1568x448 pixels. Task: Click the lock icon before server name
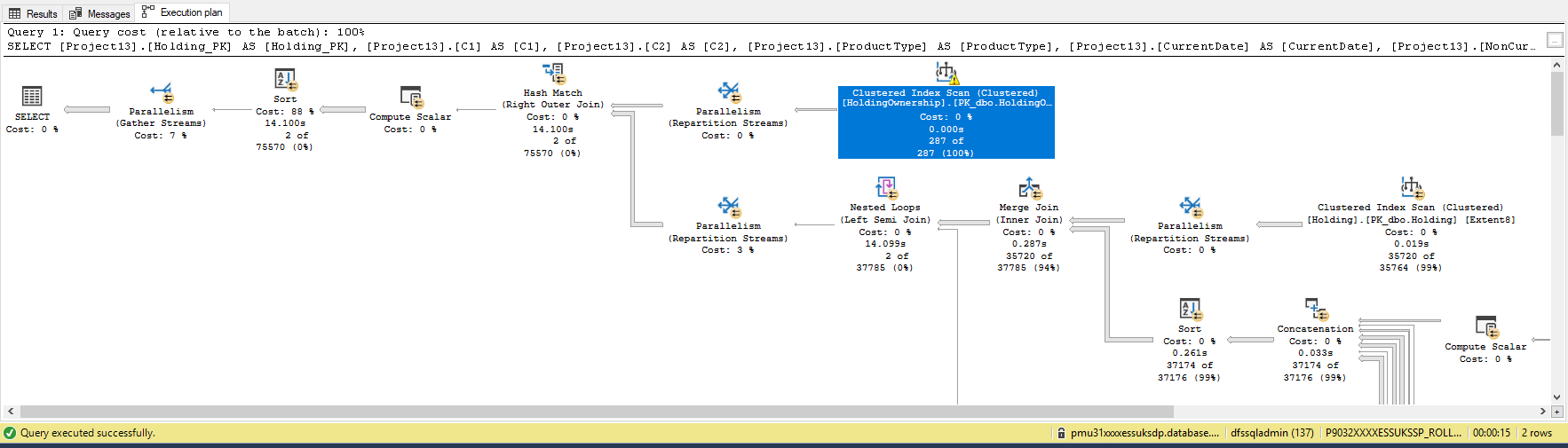click(x=1061, y=433)
